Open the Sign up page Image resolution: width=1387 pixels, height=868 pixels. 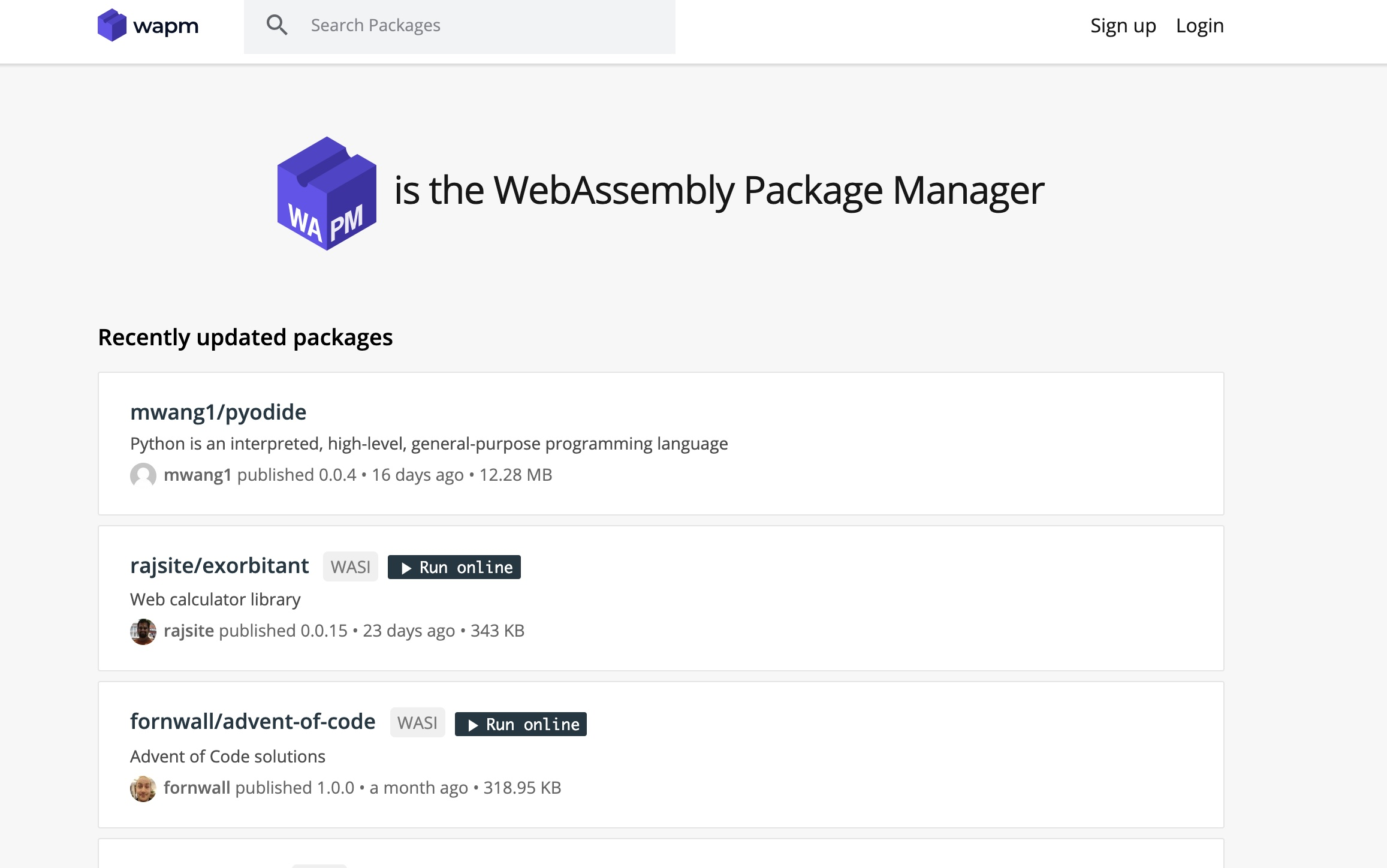pyautogui.click(x=1123, y=26)
